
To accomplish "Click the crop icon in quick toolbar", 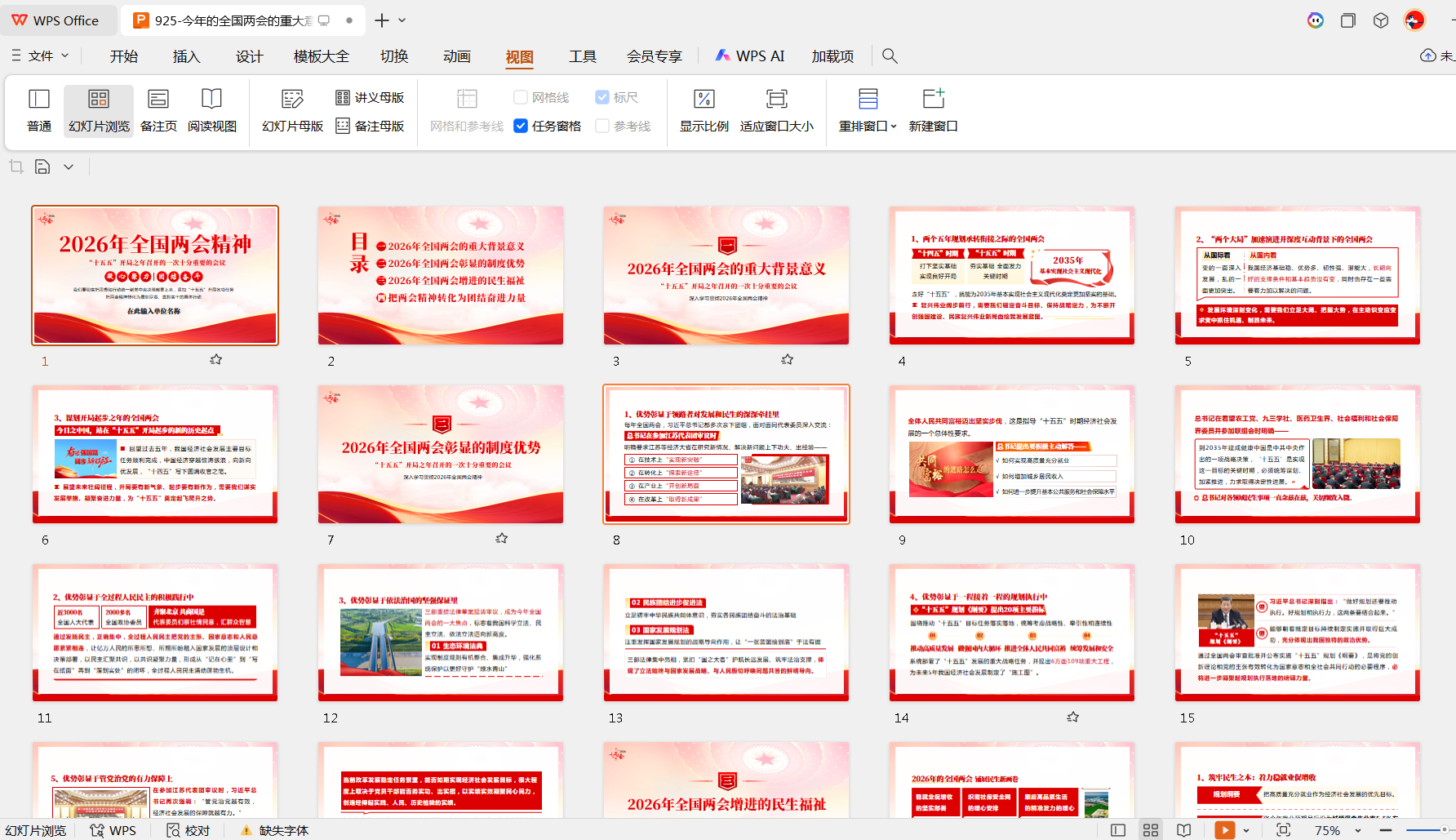I will click(16, 167).
